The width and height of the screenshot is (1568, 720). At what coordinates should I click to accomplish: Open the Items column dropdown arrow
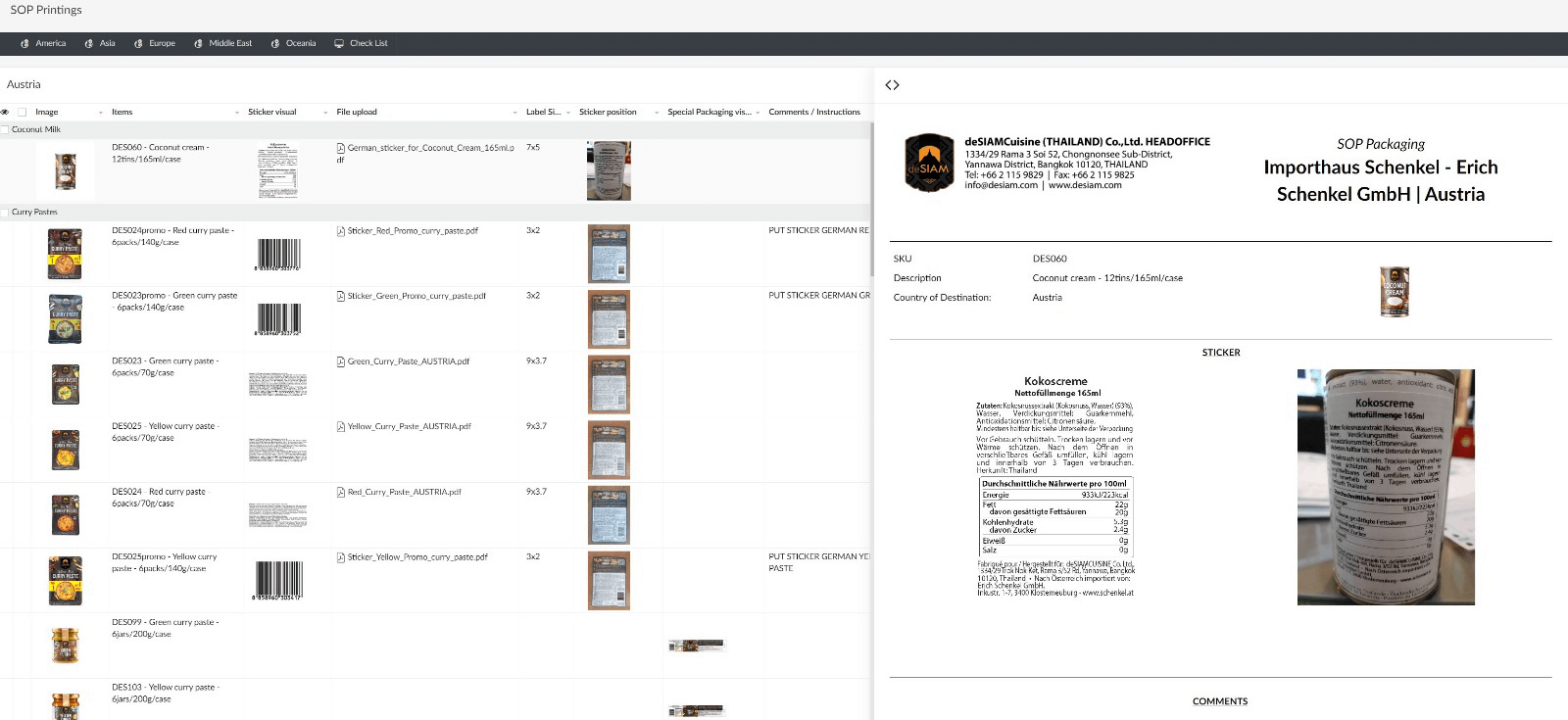click(x=236, y=113)
